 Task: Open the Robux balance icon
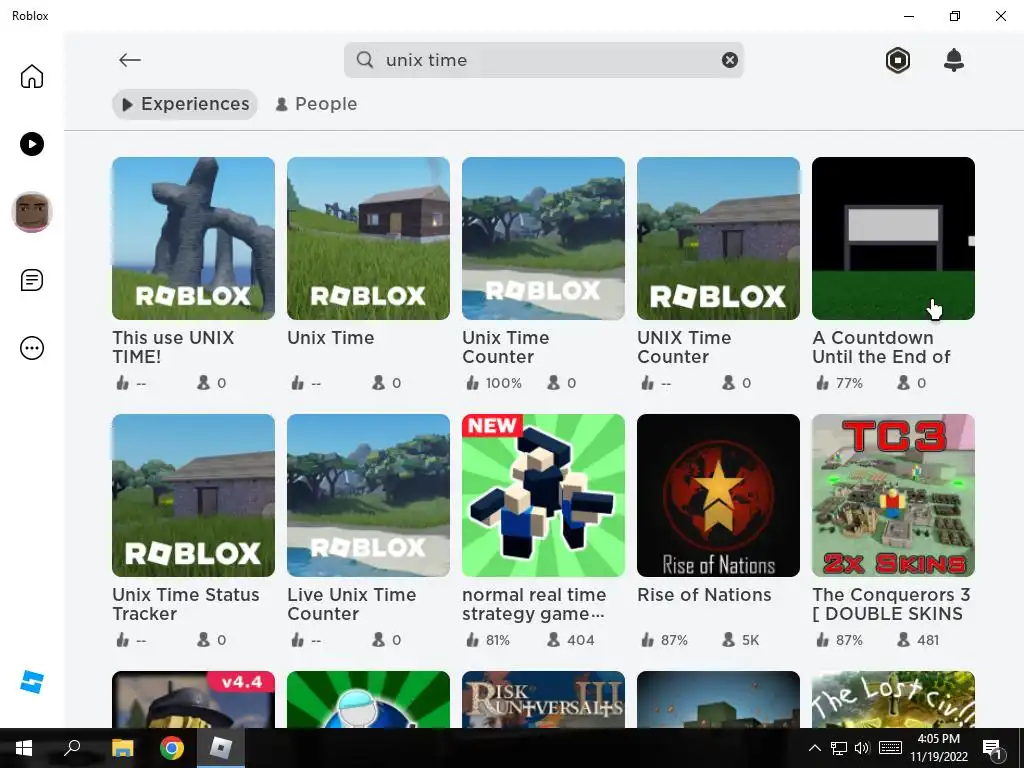(897, 60)
